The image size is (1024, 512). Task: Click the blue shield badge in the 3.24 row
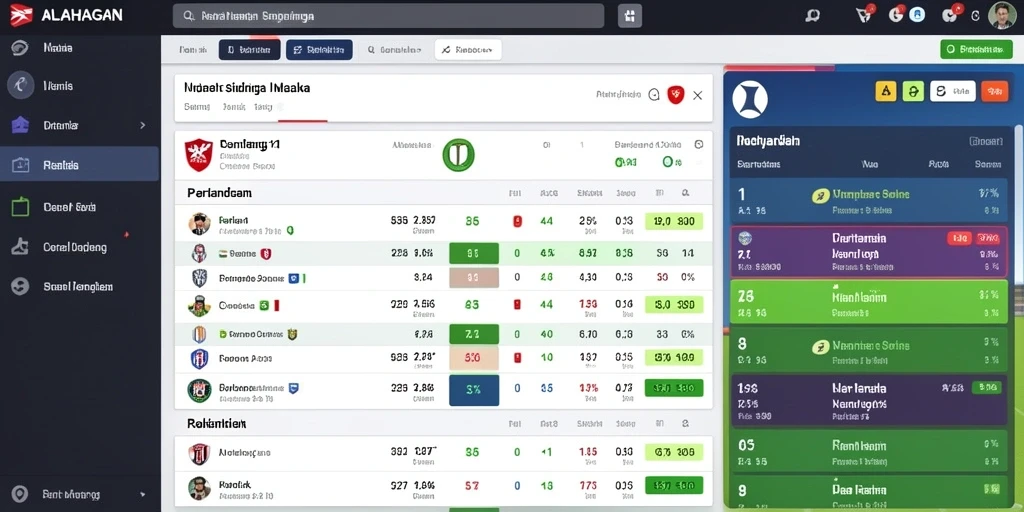coord(294,278)
